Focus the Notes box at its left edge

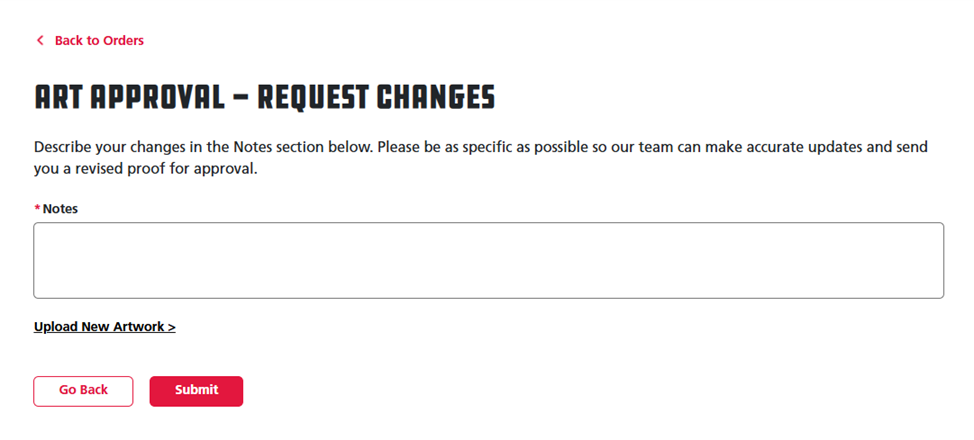point(45,260)
